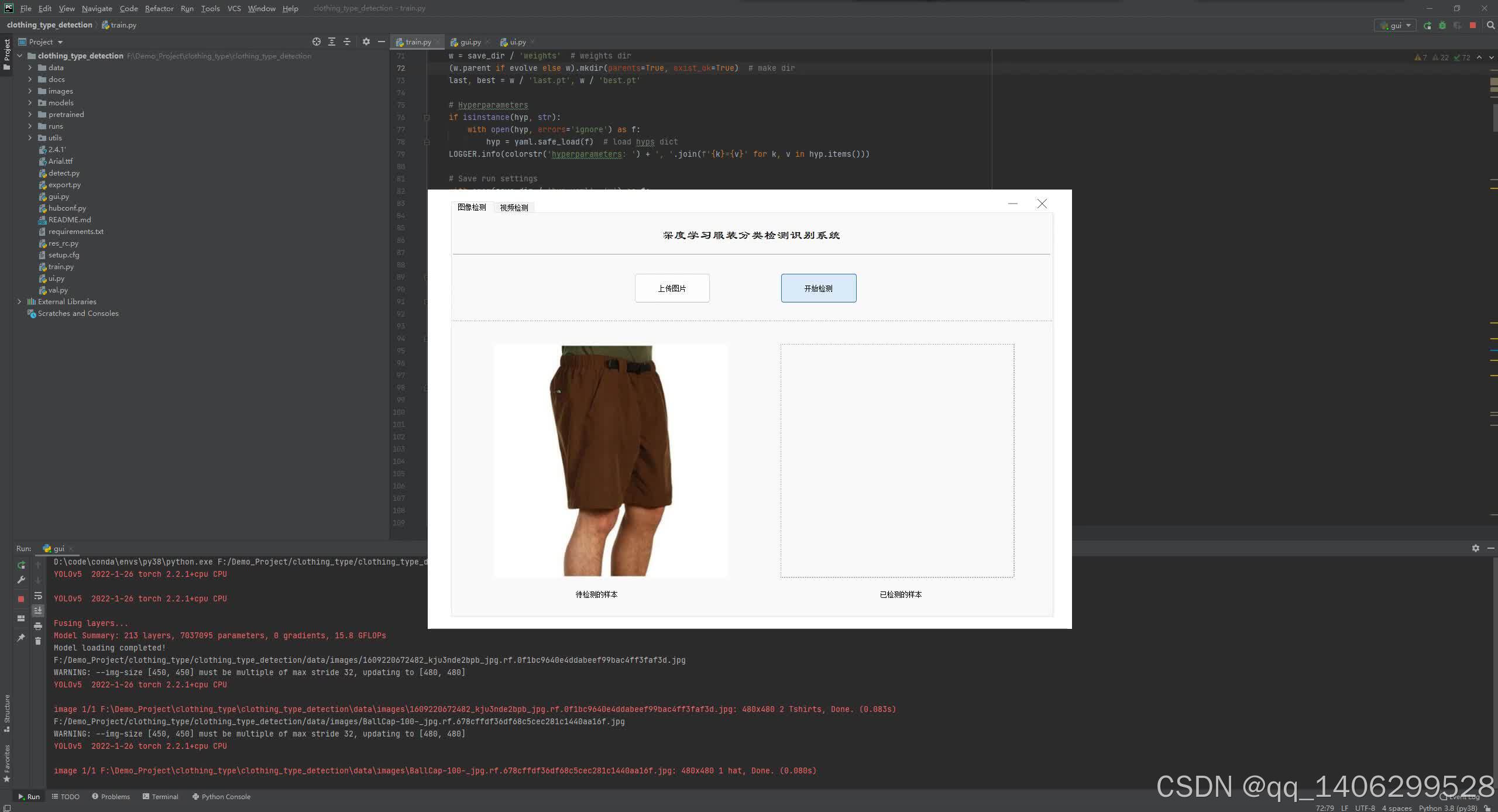Open the Refactor menu
The height and width of the screenshot is (812, 1498).
tap(159, 8)
